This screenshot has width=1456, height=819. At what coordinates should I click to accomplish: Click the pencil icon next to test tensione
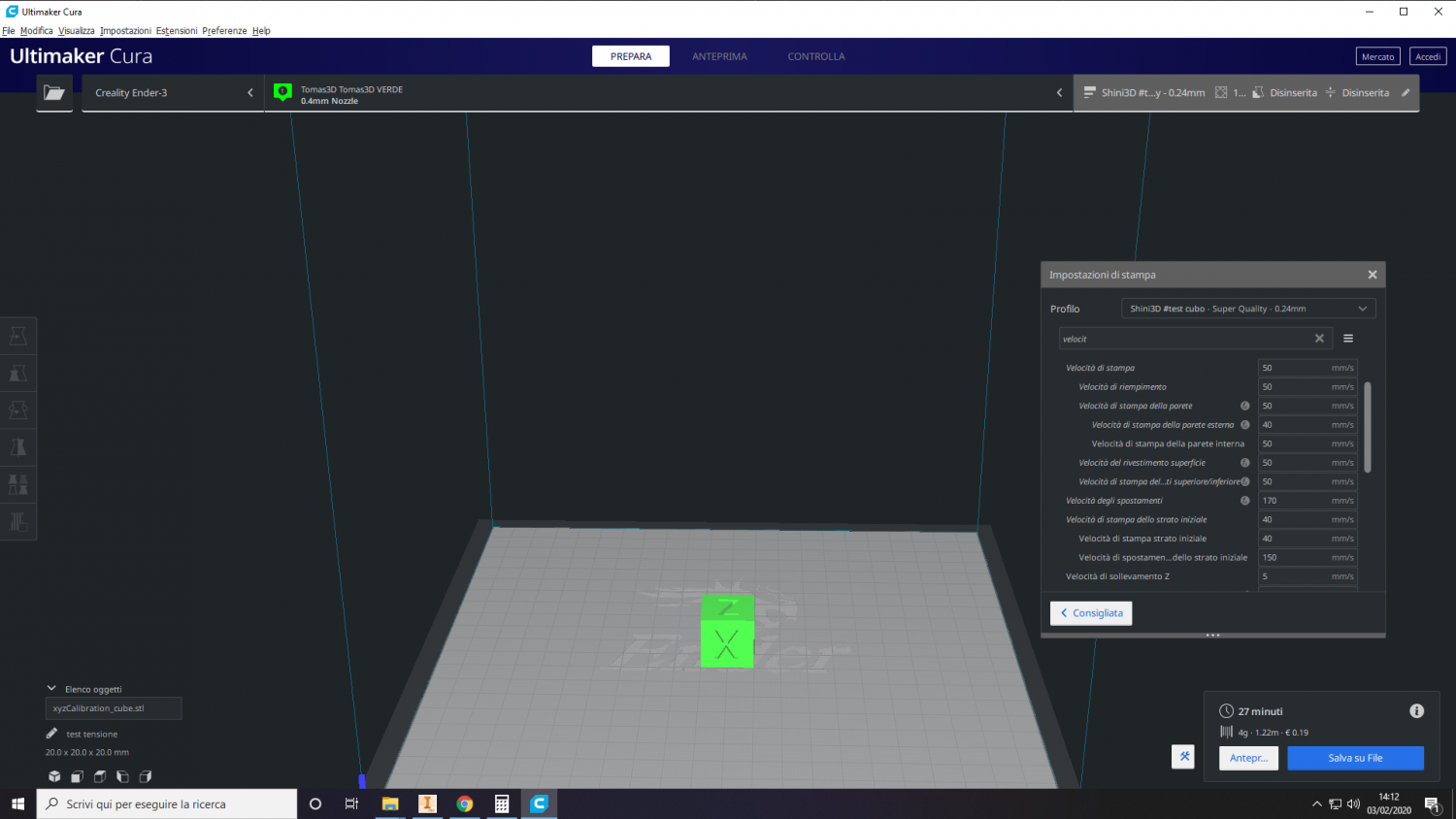pos(51,734)
